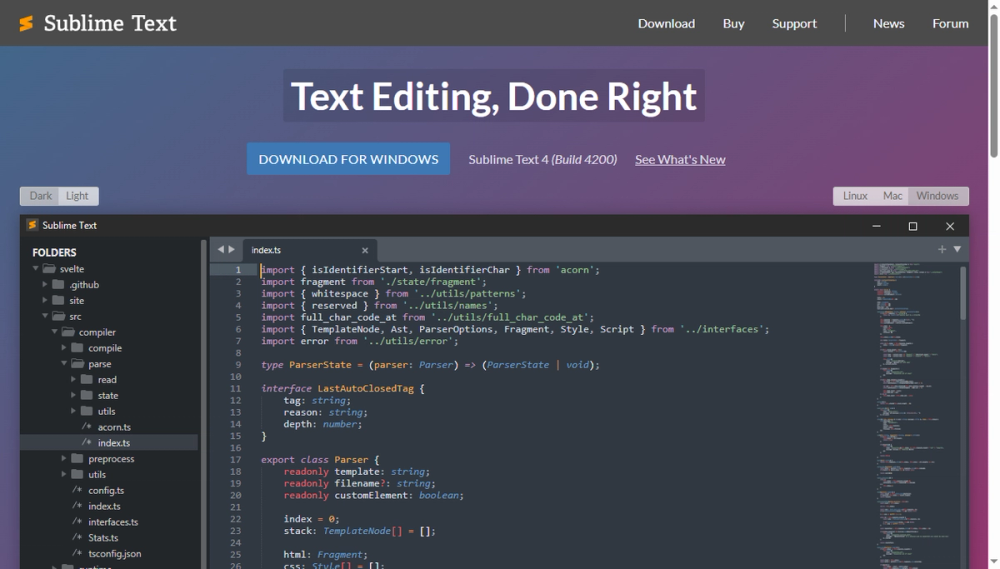Click line number 17 in the gutter
The height and width of the screenshot is (569, 1000).
coord(235,459)
